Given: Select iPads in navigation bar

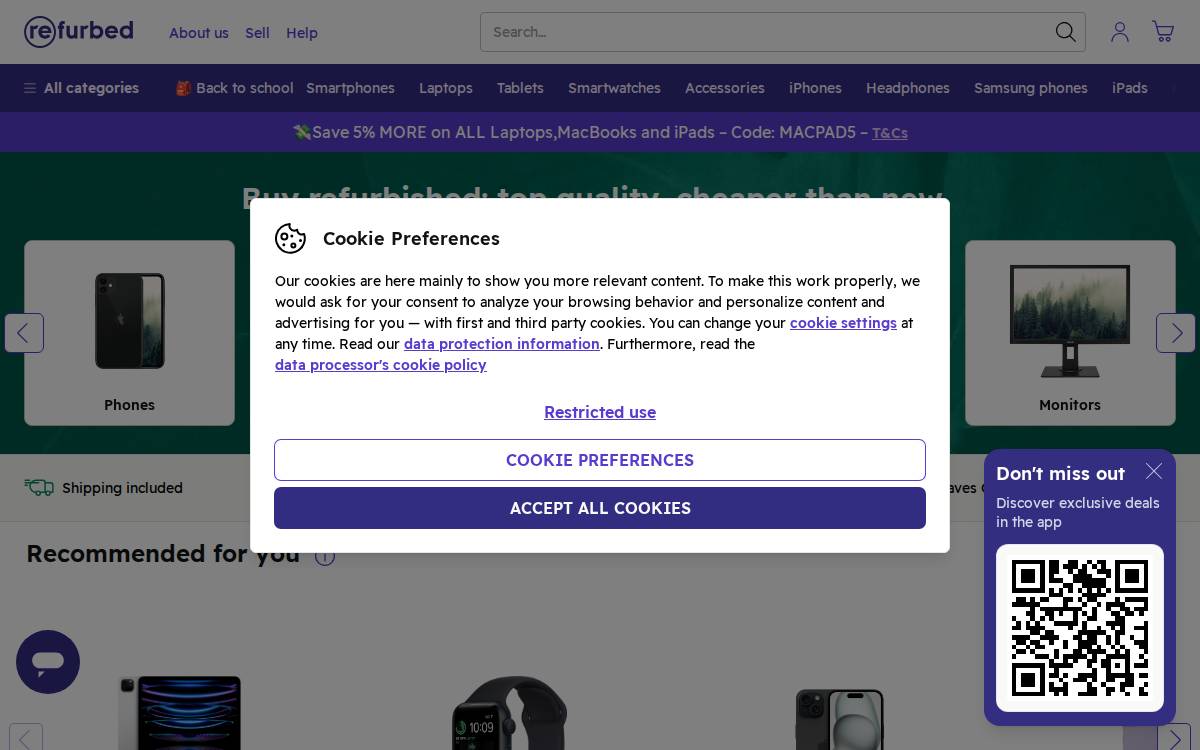Looking at the screenshot, I should [1130, 88].
